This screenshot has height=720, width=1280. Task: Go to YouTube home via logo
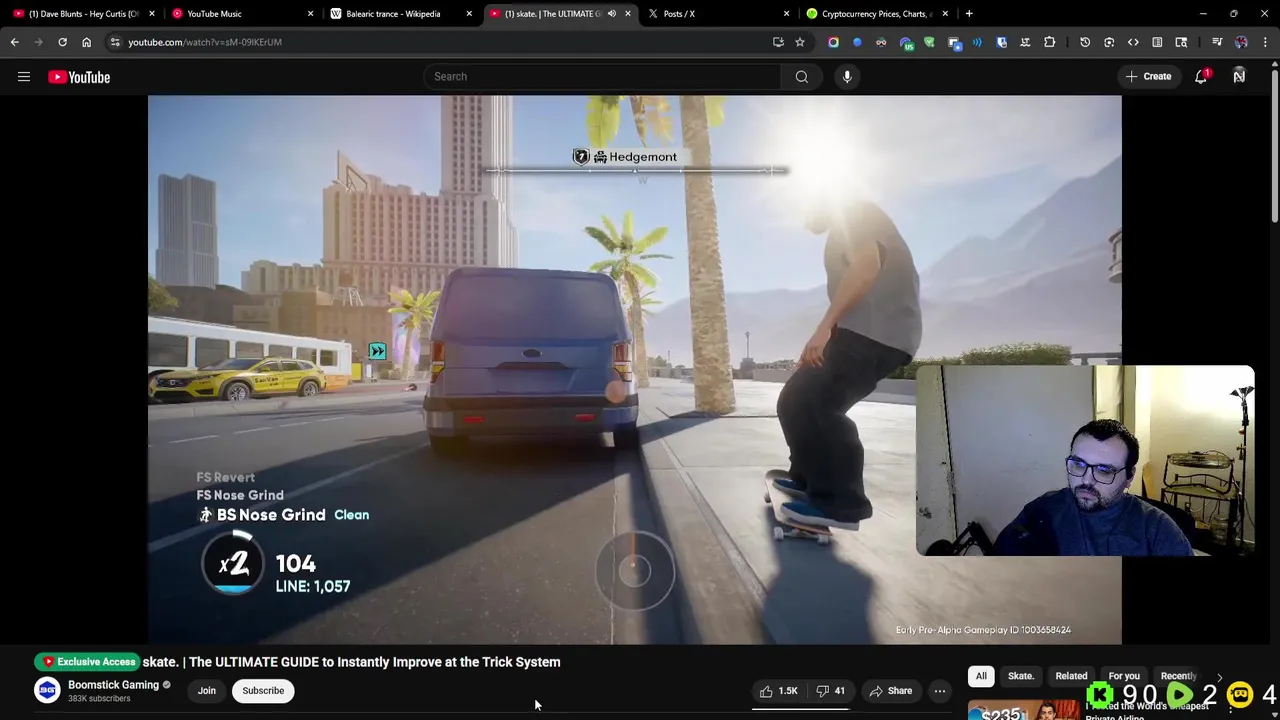pos(79,77)
